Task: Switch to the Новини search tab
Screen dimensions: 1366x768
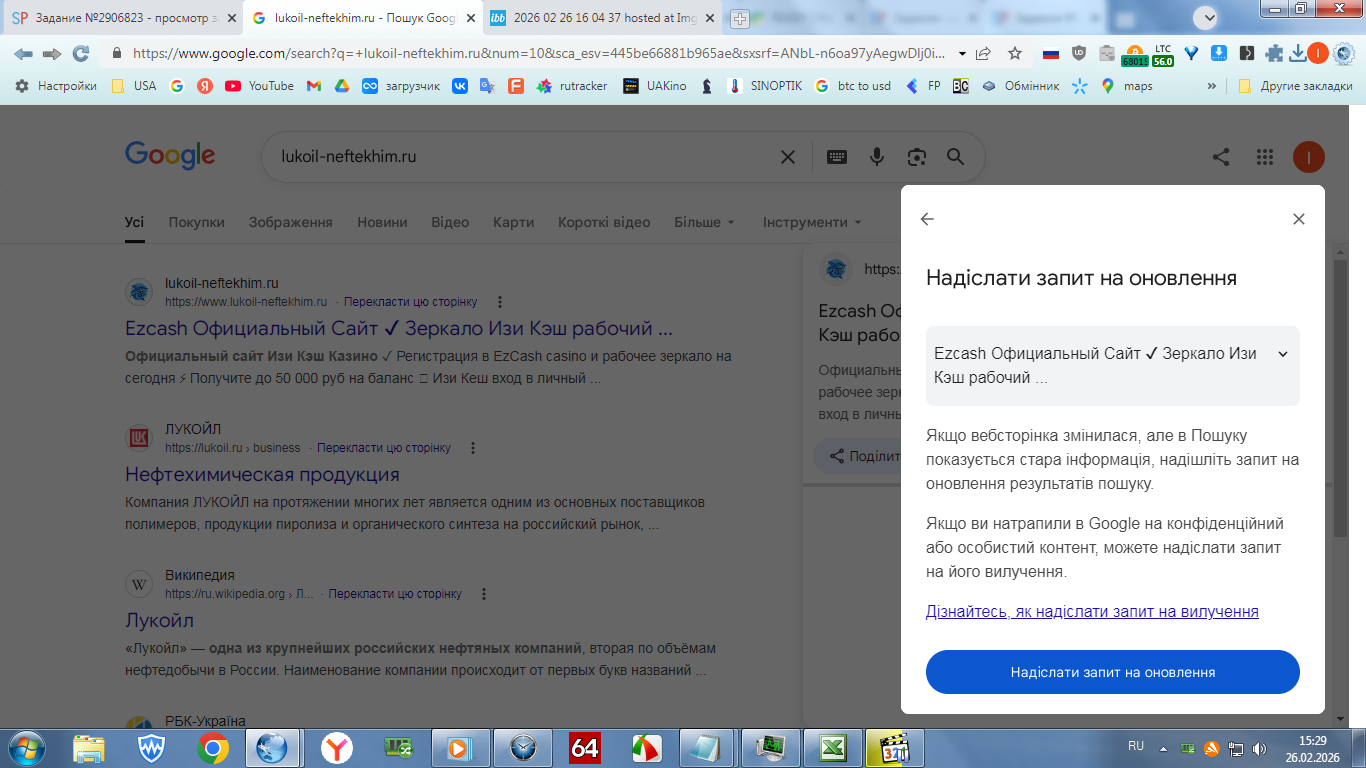Action: 382,222
